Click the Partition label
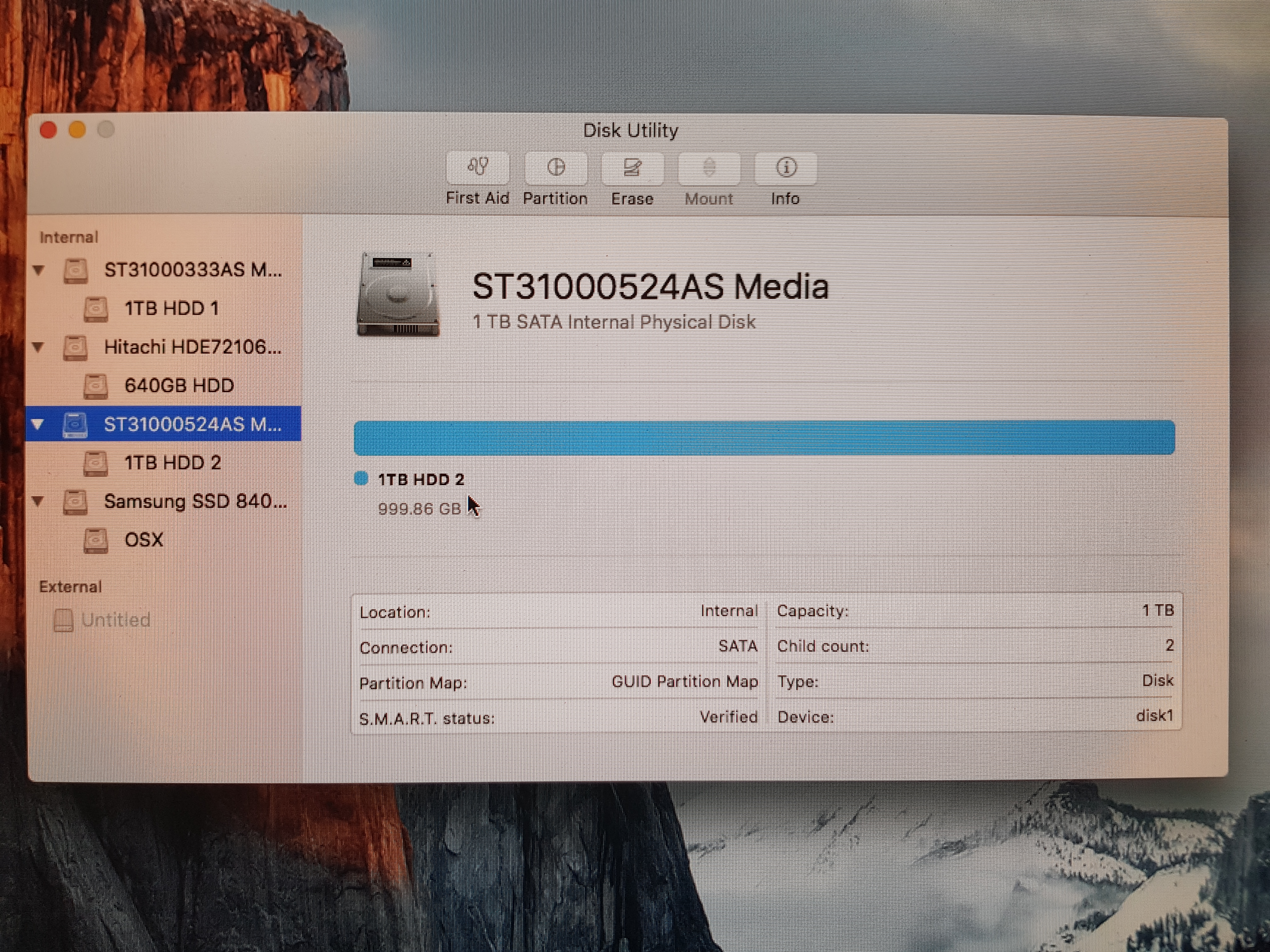This screenshot has width=1270, height=952. tap(555, 199)
